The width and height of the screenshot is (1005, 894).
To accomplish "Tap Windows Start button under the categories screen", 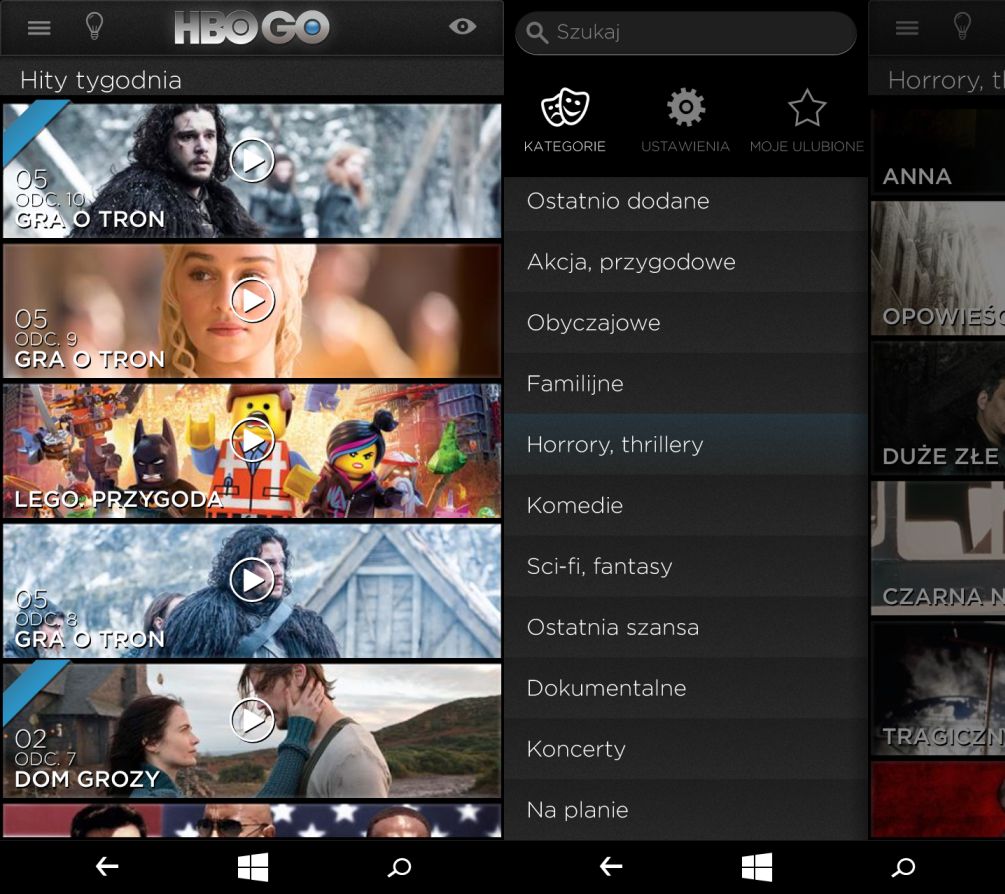I will pos(756,867).
